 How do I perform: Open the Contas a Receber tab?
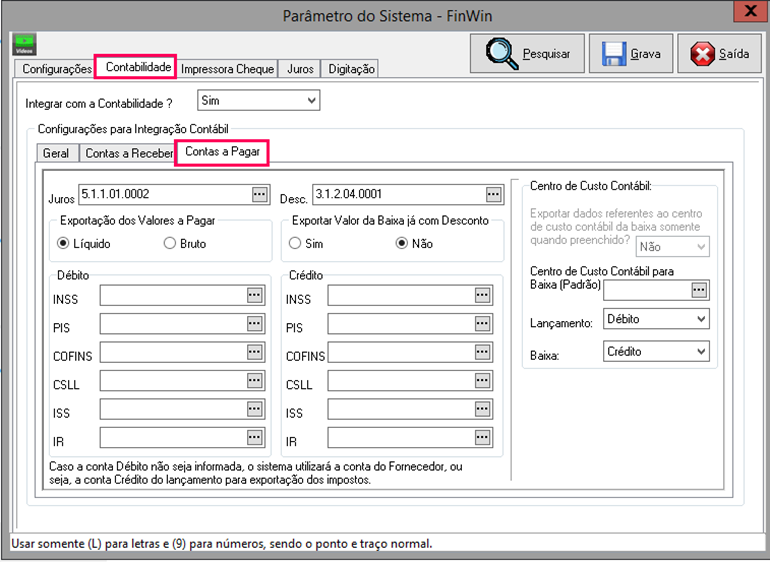[x=128, y=154]
